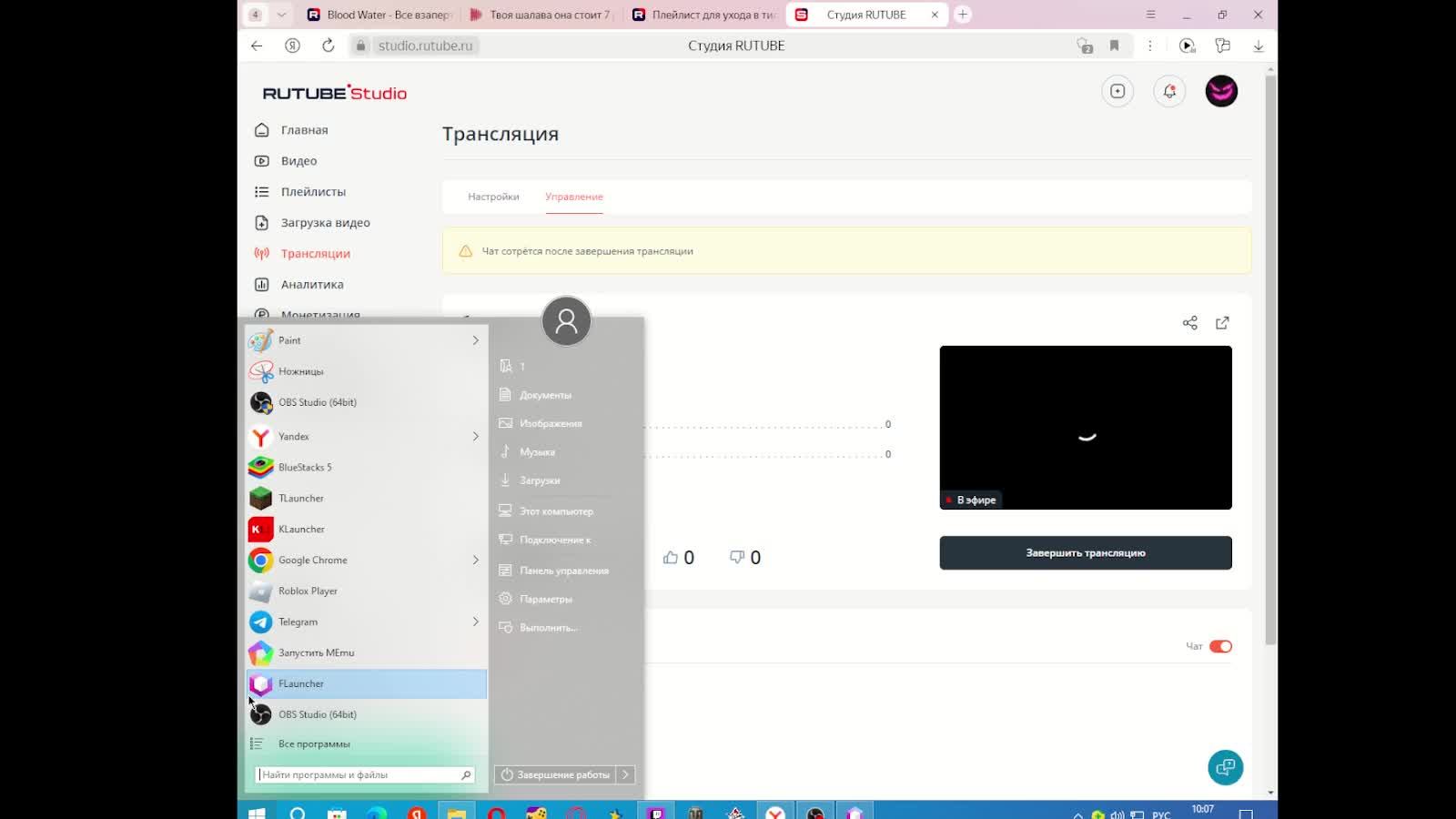Turn off the Чат toggle
Image resolution: width=1456 pixels, height=819 pixels.
click(x=1220, y=646)
